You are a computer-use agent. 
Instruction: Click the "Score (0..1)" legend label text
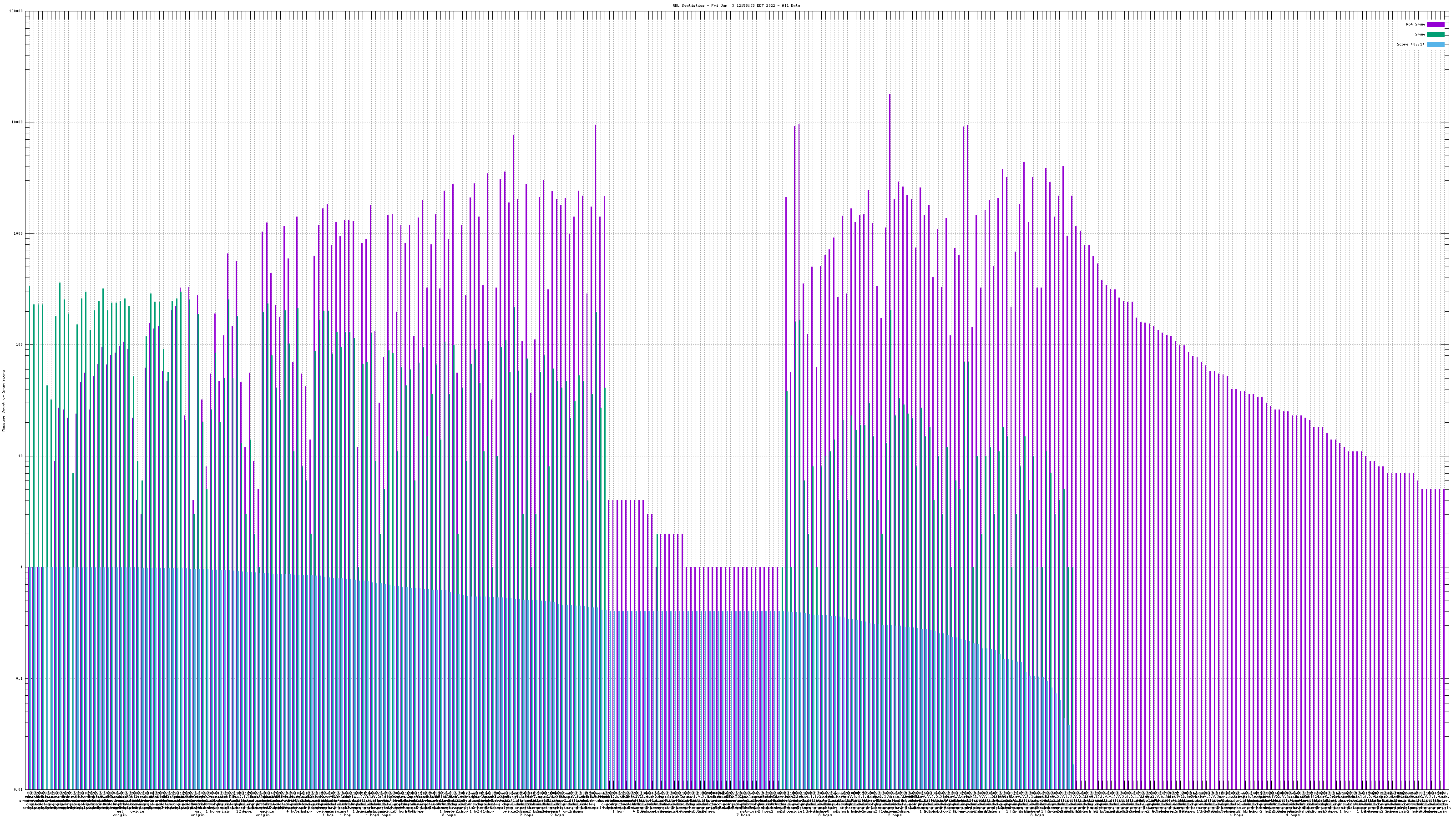coord(1410,44)
